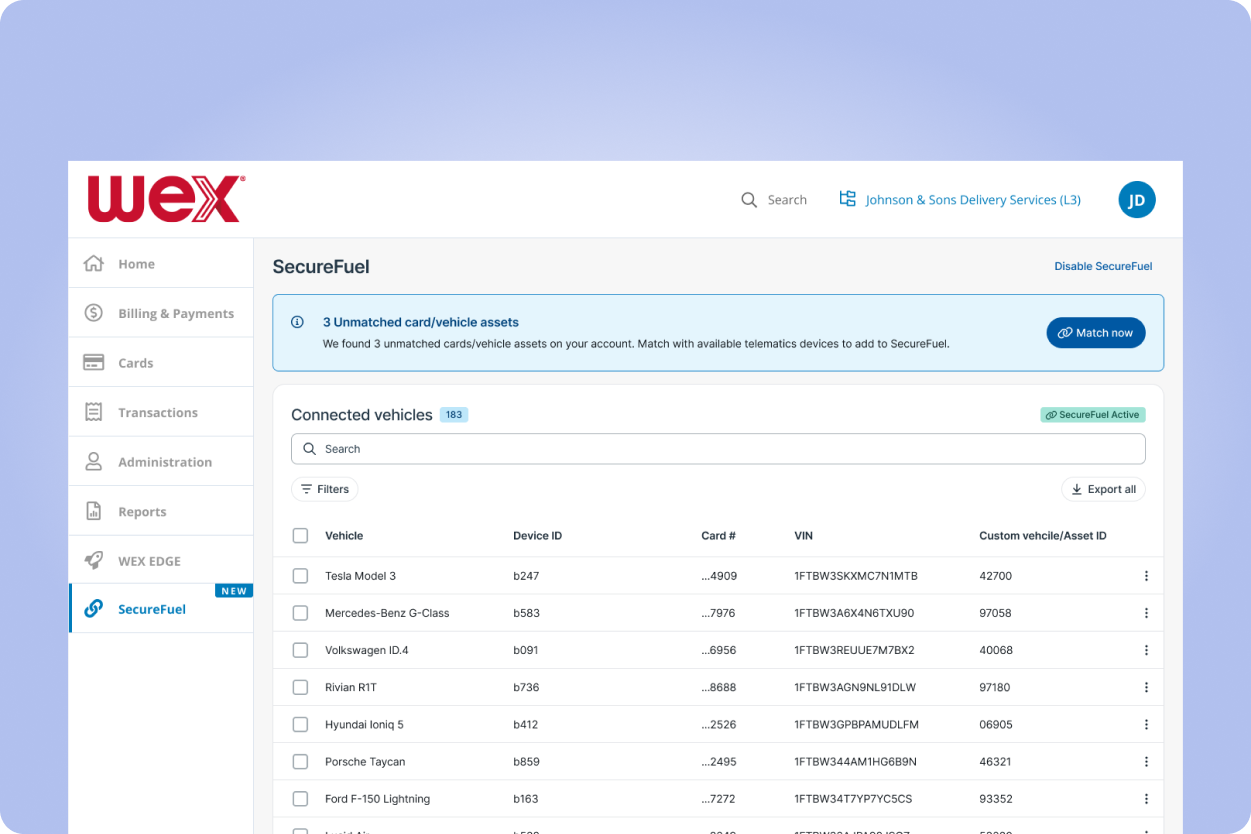Click asset ID 97180
This screenshot has width=1251, height=834.
995,687
